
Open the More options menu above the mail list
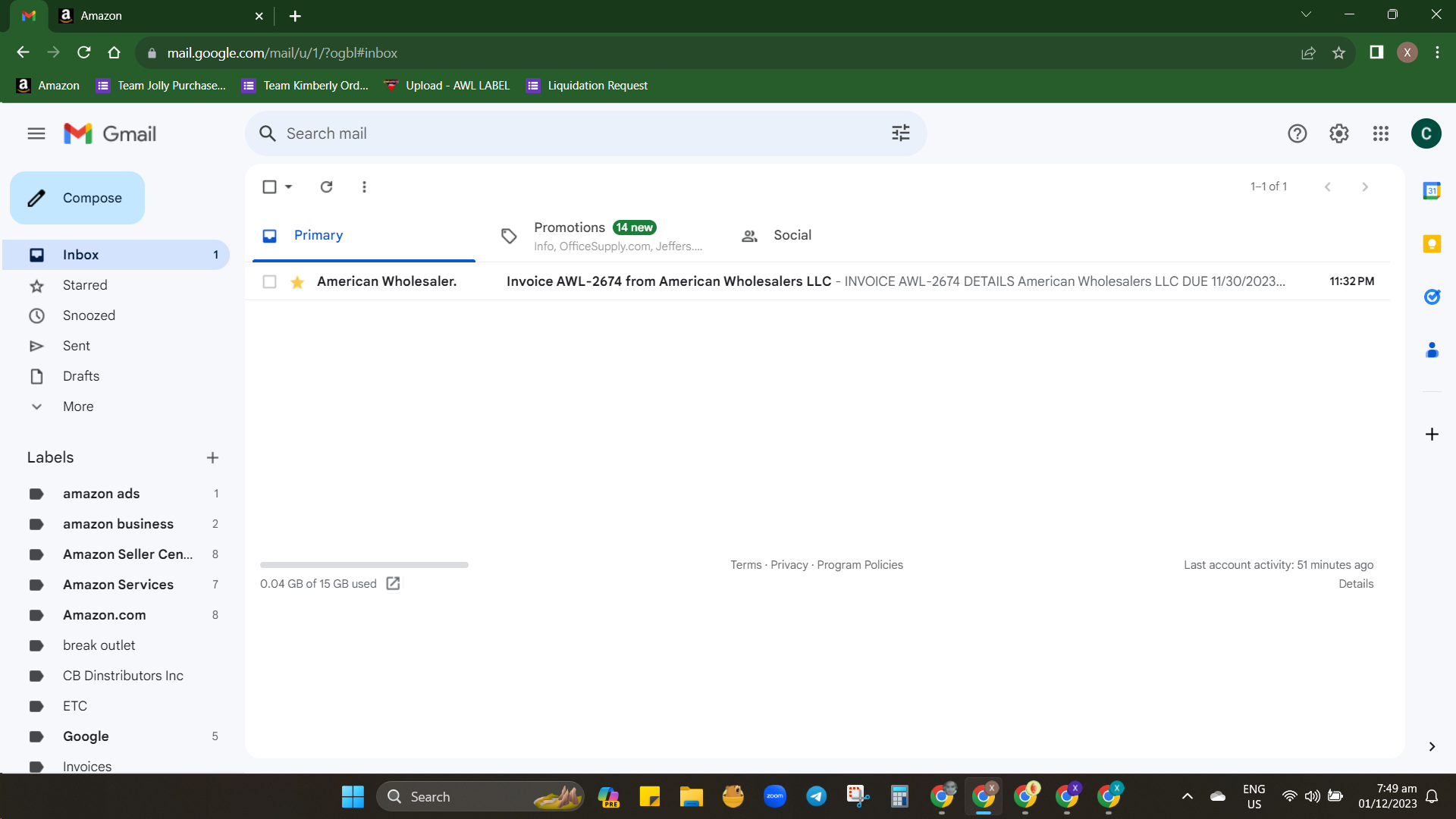[x=364, y=187]
